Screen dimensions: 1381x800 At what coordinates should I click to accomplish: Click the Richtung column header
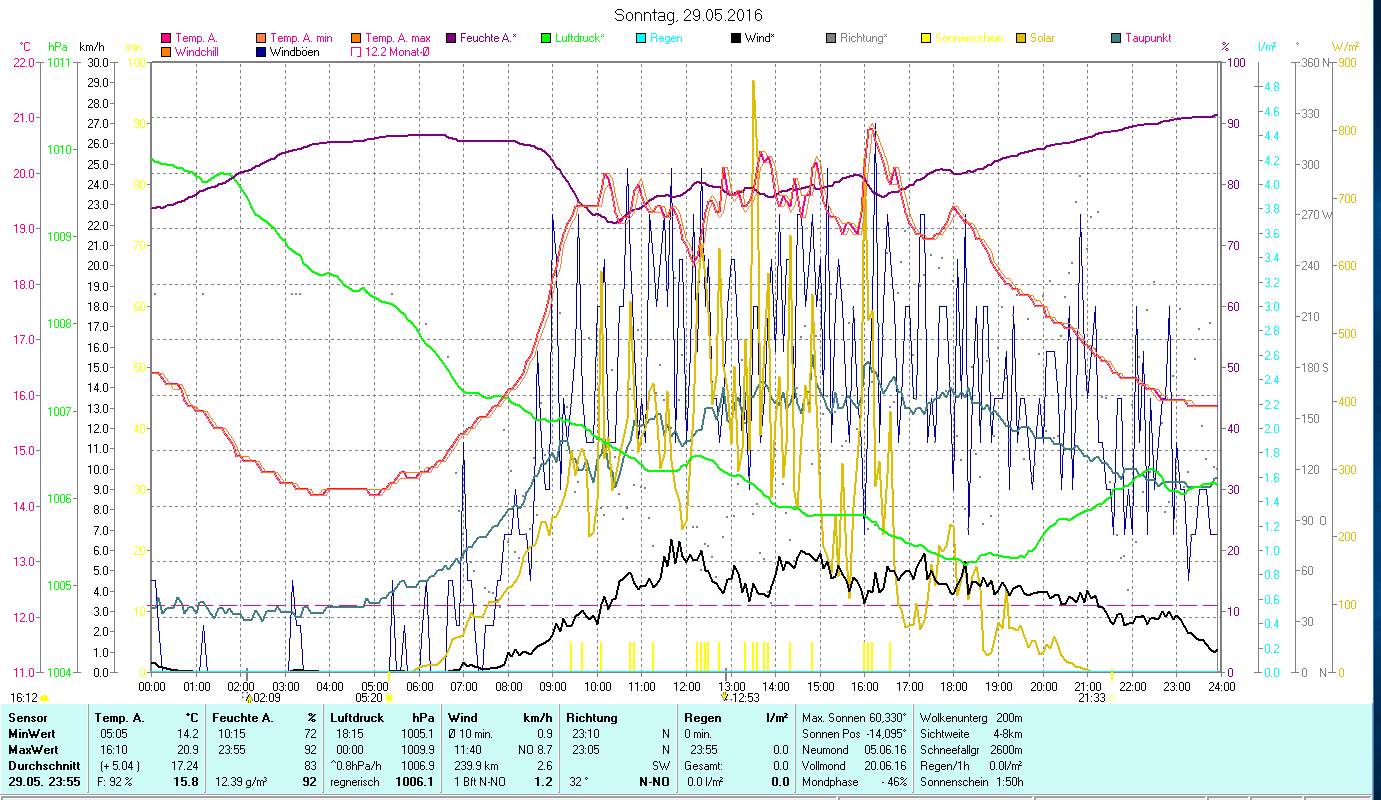(592, 717)
